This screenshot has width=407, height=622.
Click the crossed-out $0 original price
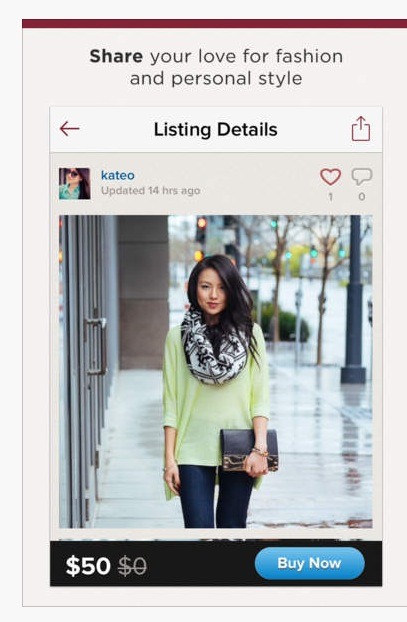[132, 566]
